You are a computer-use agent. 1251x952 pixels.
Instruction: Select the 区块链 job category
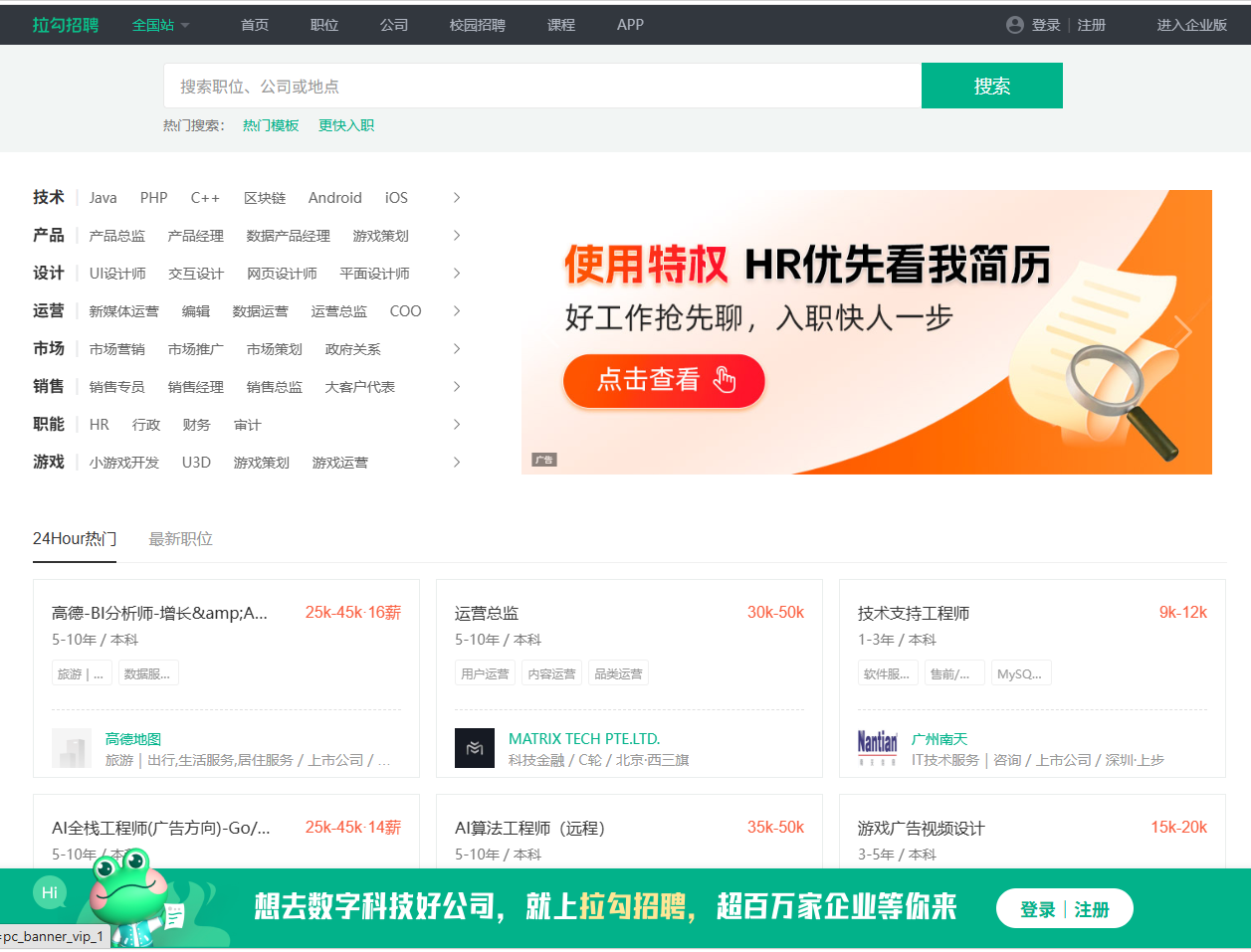point(265,198)
